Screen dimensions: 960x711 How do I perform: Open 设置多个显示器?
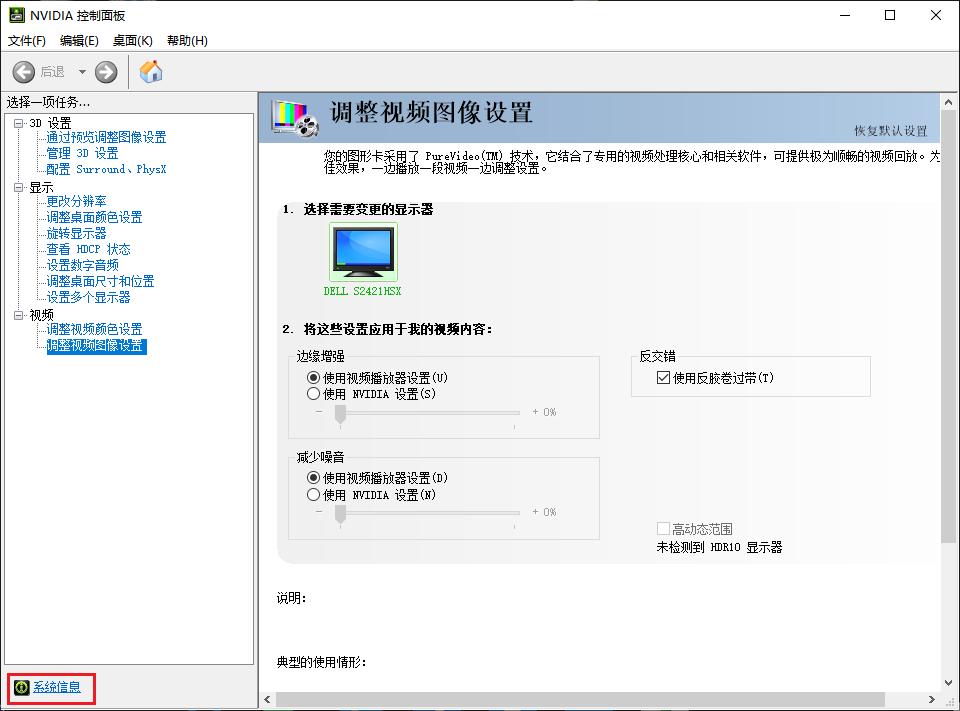88,297
